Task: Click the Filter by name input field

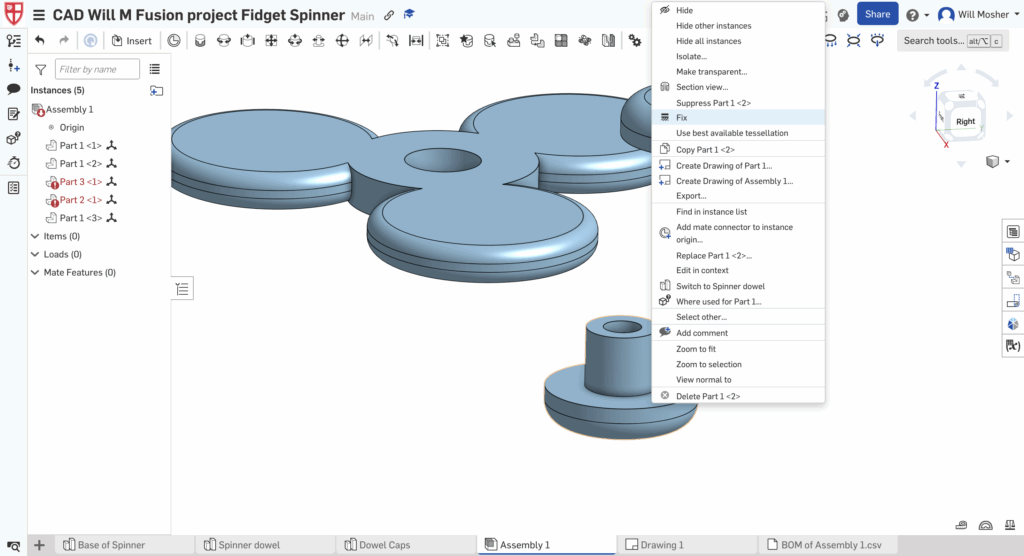Action: [x=97, y=70]
